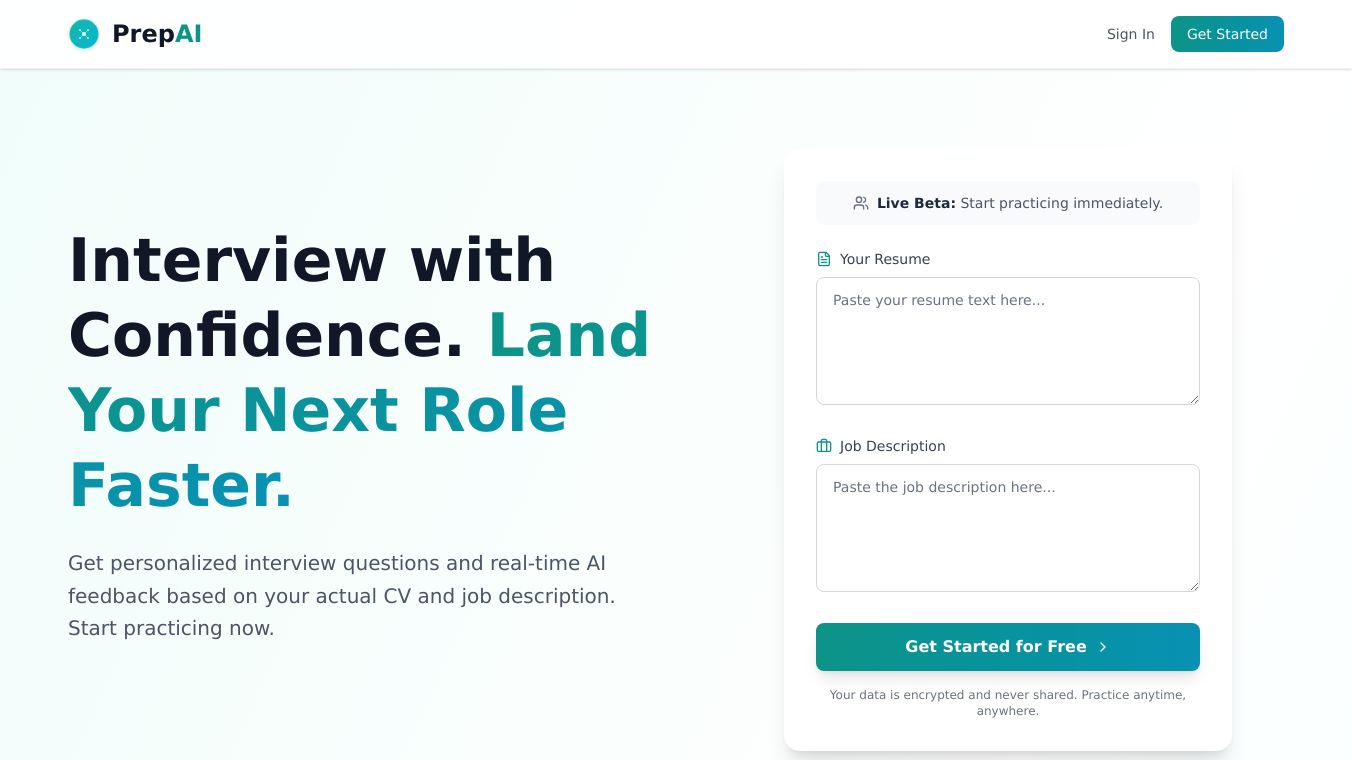Click the people icon beside Live Beta

861,203
